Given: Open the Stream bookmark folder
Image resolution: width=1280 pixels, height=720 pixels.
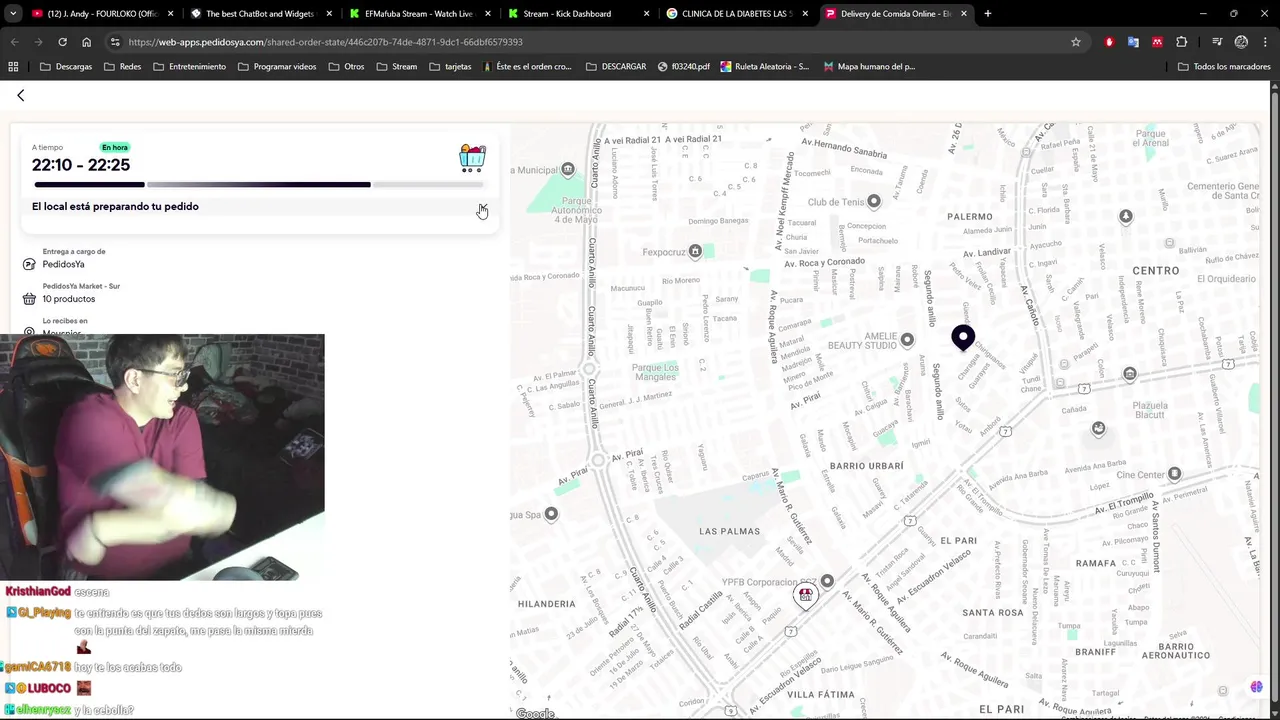Looking at the screenshot, I should point(397,67).
